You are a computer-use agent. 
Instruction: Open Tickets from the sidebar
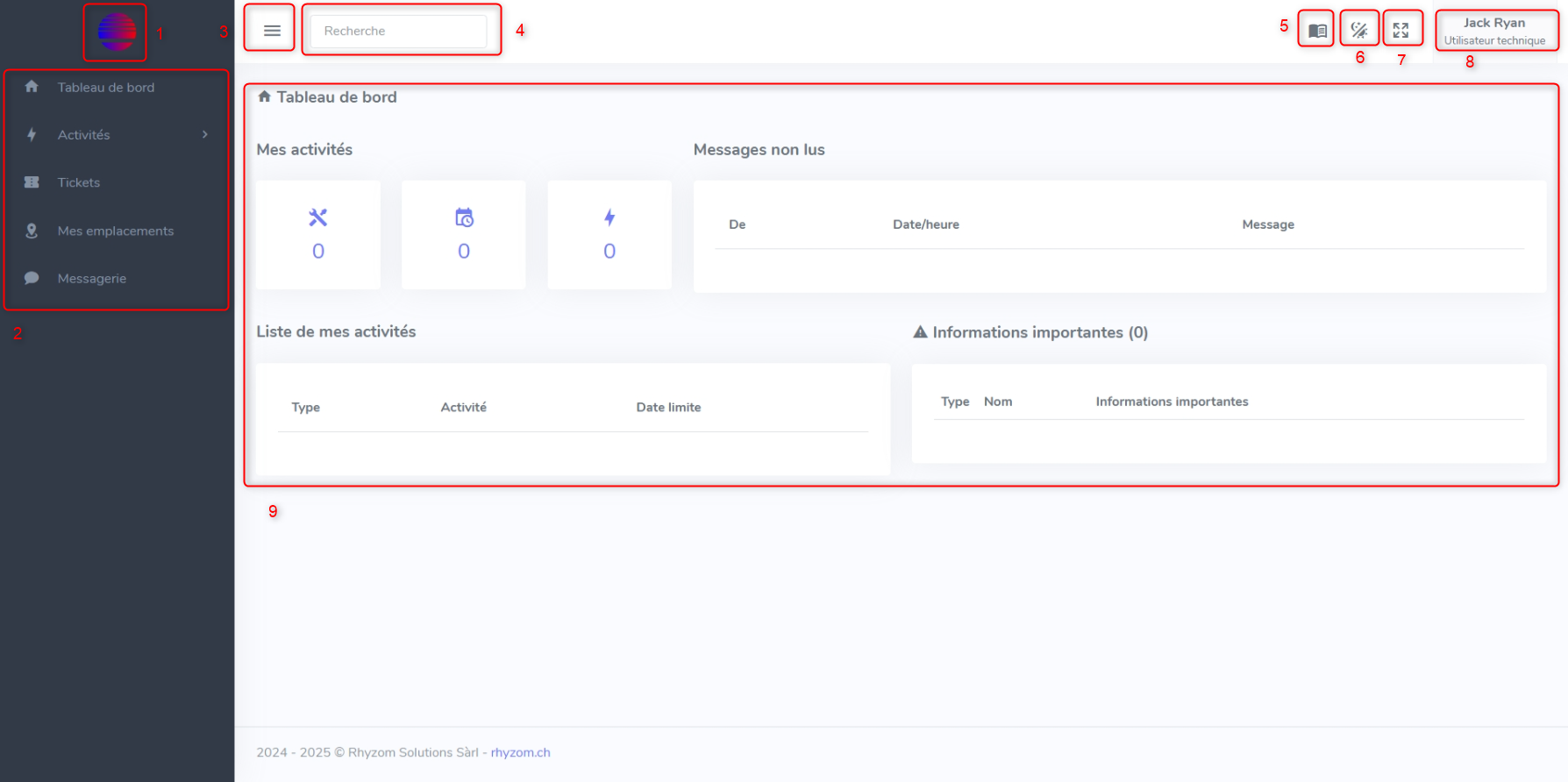79,182
